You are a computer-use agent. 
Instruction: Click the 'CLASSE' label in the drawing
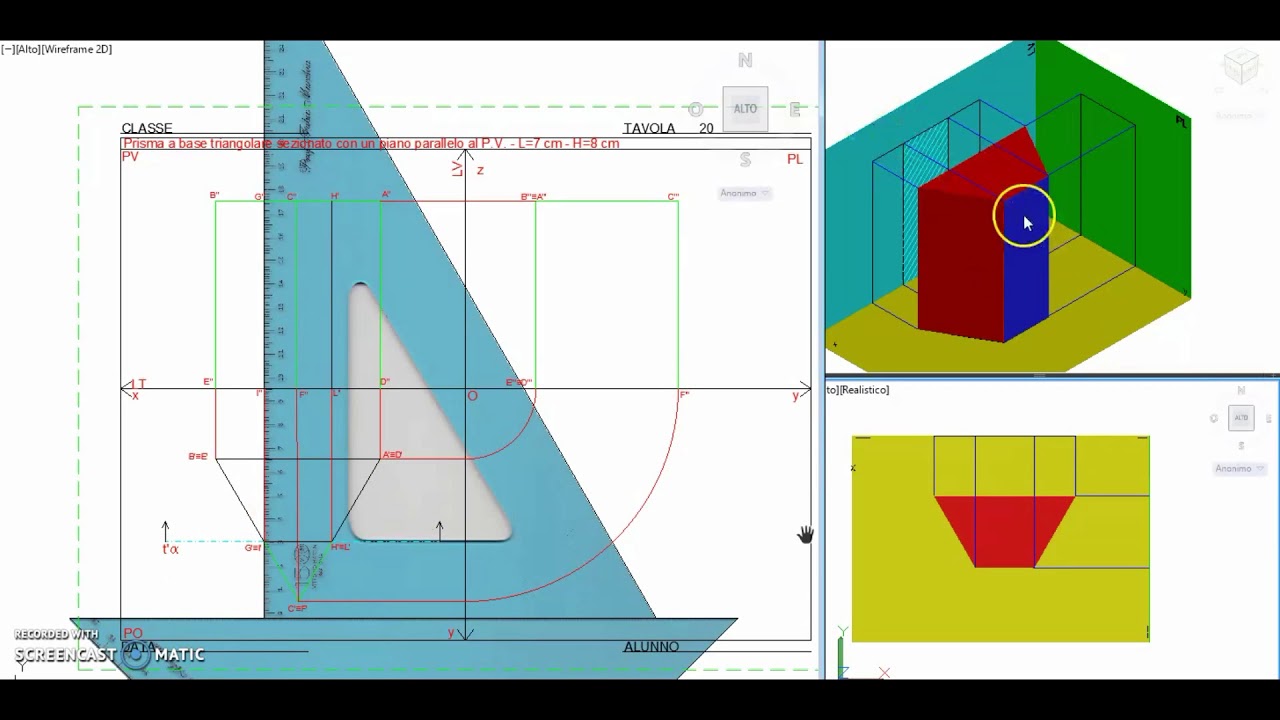(147, 128)
